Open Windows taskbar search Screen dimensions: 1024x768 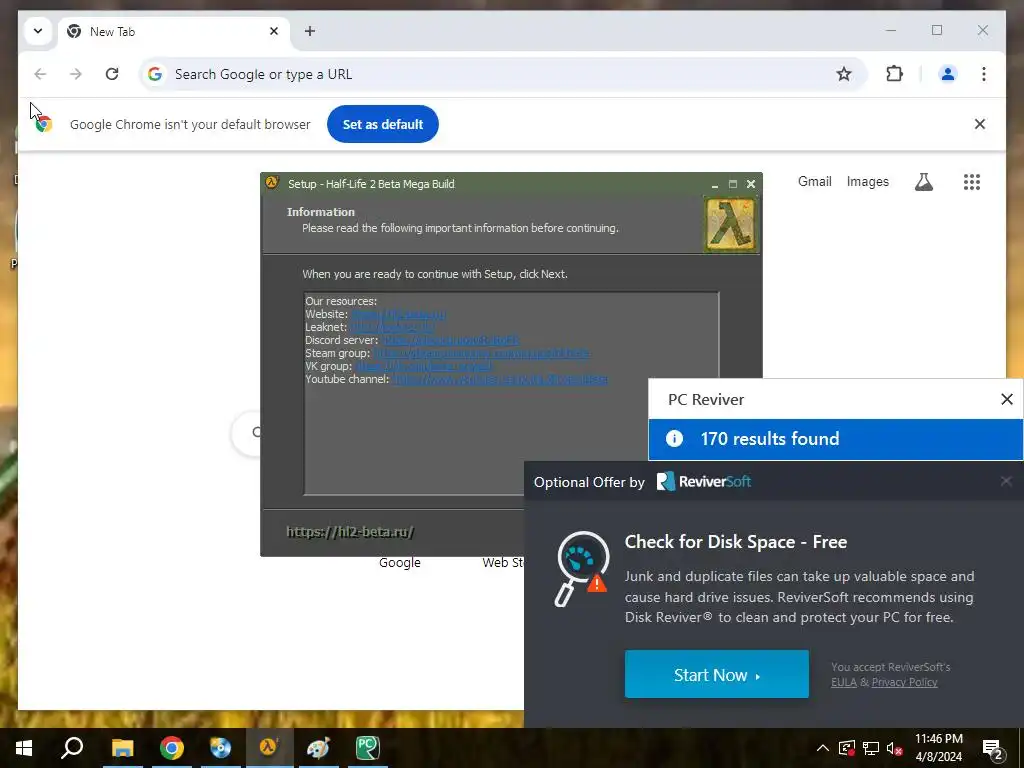point(72,748)
